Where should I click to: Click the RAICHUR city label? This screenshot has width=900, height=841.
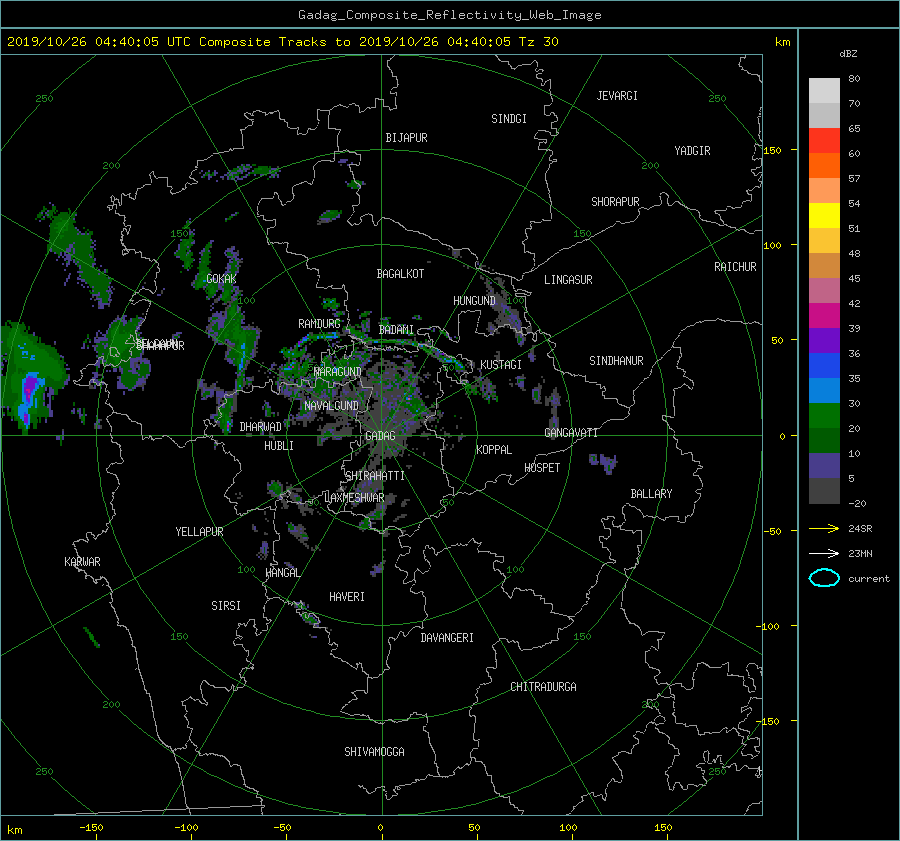[x=735, y=267]
